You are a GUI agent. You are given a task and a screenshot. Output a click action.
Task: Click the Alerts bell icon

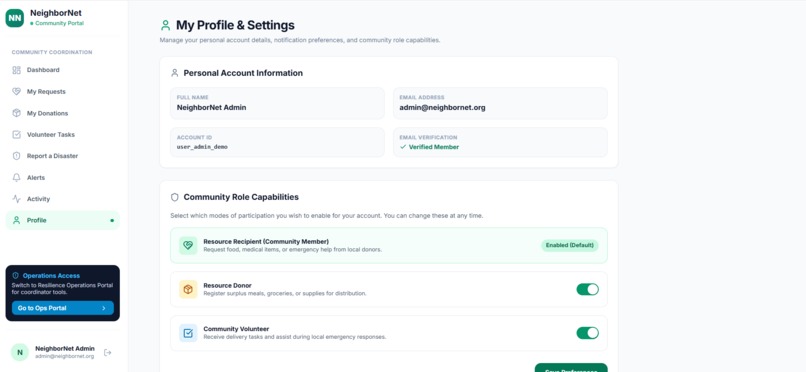[16, 177]
